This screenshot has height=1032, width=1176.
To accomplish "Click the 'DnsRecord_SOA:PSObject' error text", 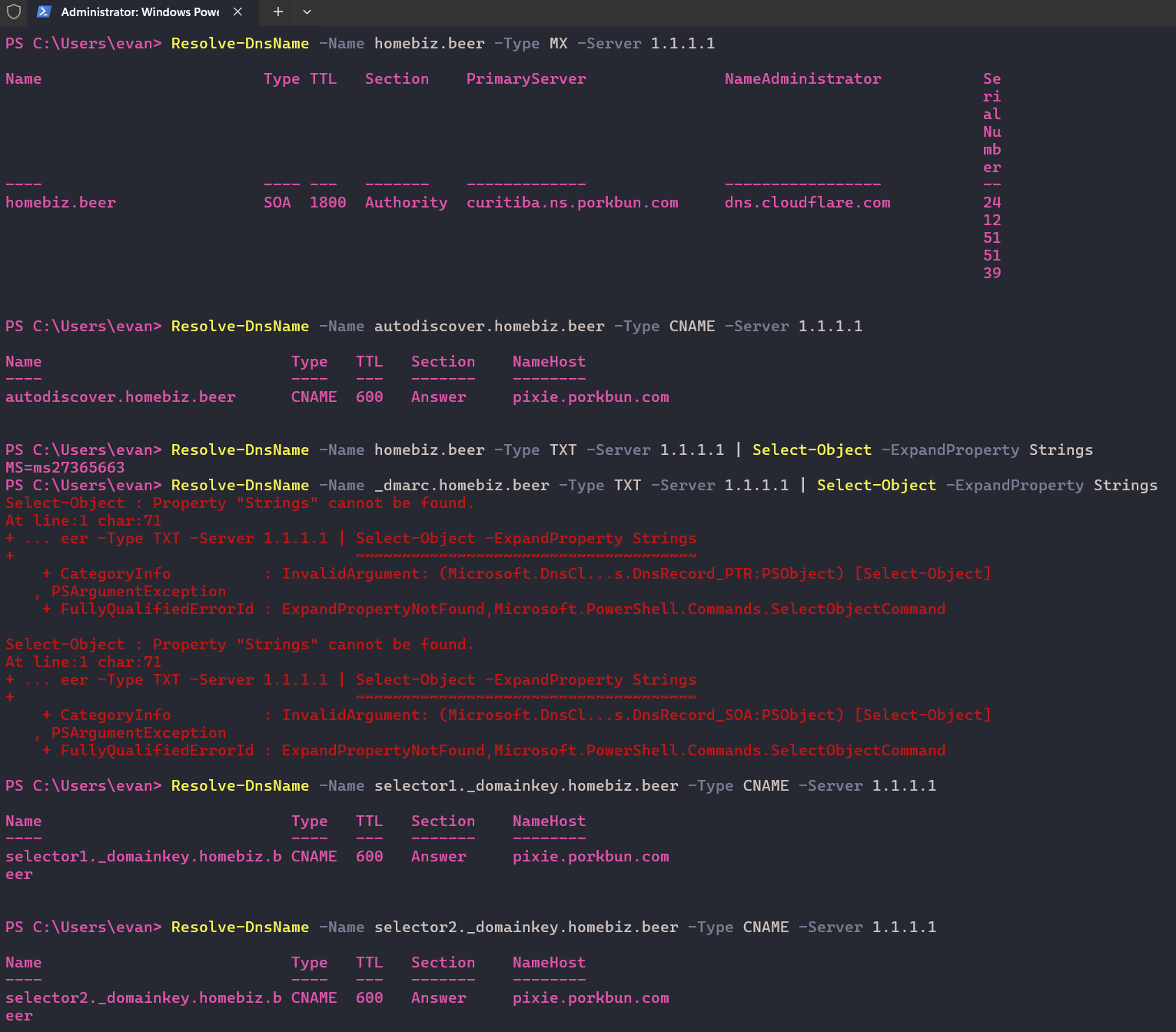I will (x=734, y=715).
